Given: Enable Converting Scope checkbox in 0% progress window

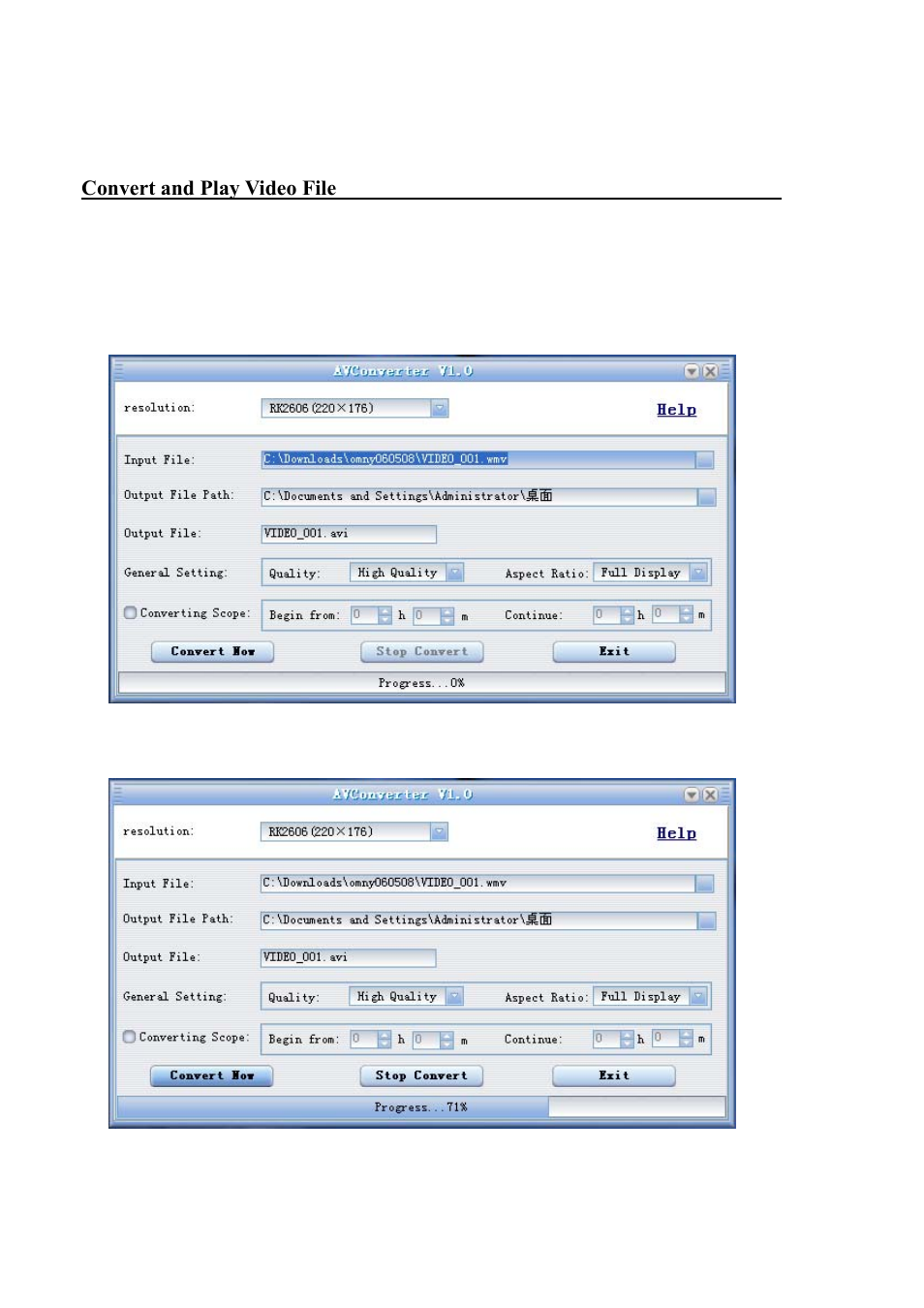Looking at the screenshot, I should [131, 612].
